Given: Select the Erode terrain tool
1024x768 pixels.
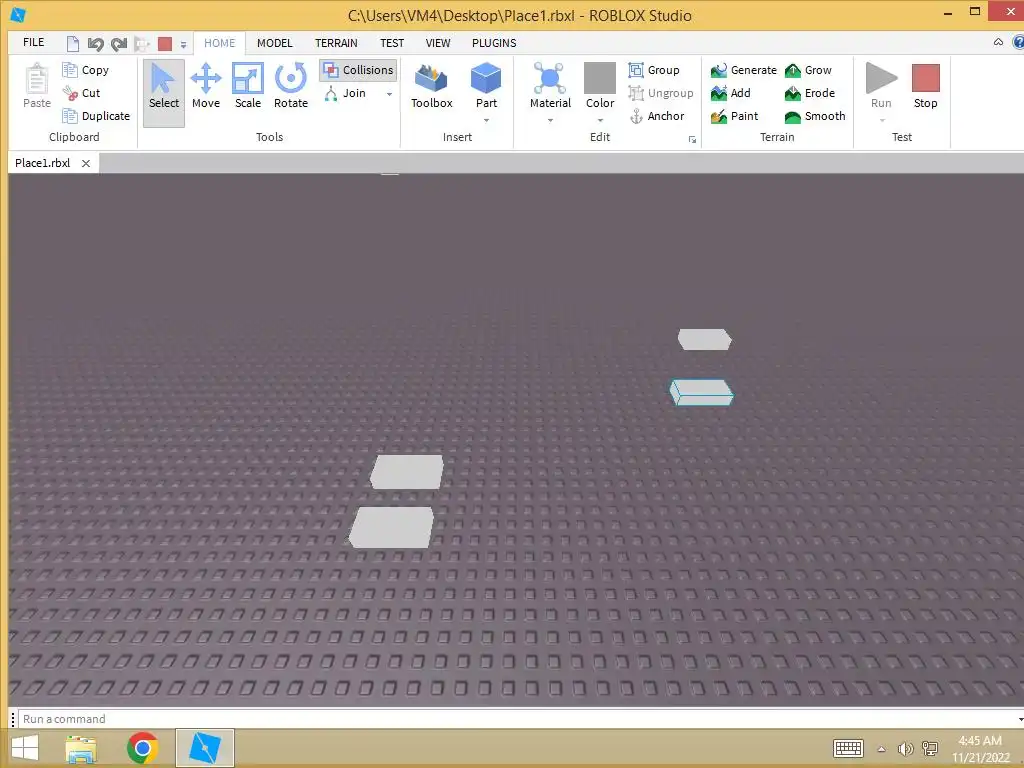Looking at the screenshot, I should coord(810,93).
